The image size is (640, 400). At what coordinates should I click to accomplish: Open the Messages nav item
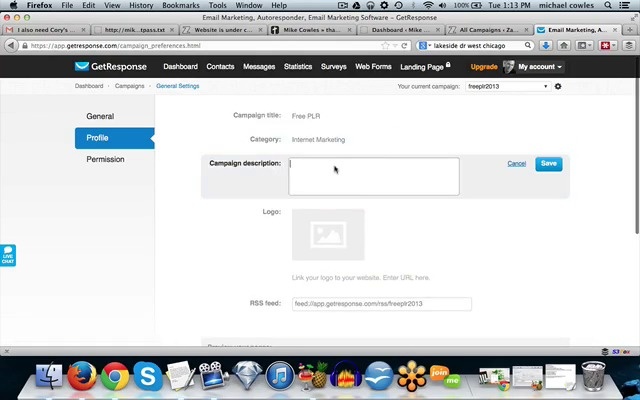click(259, 67)
